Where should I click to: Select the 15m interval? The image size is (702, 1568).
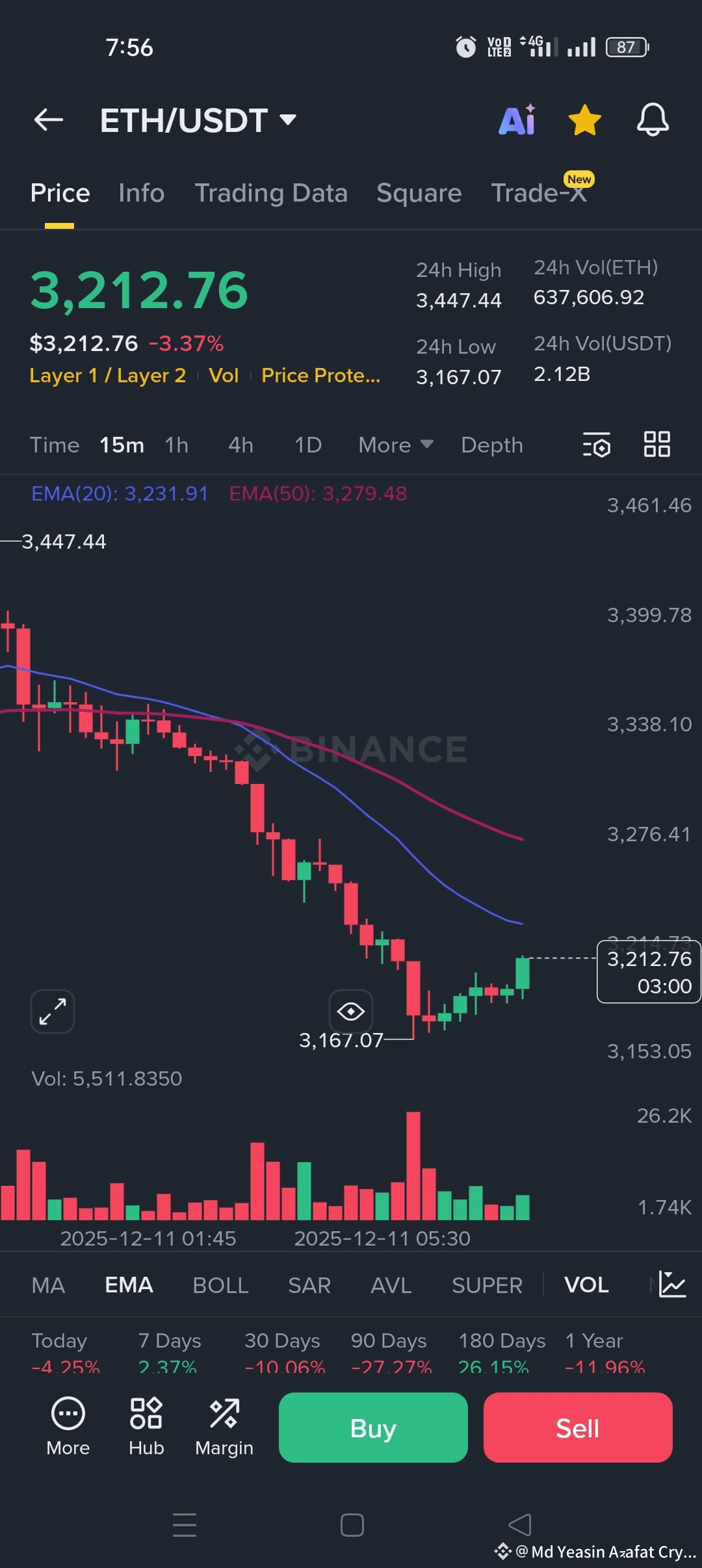coord(122,445)
